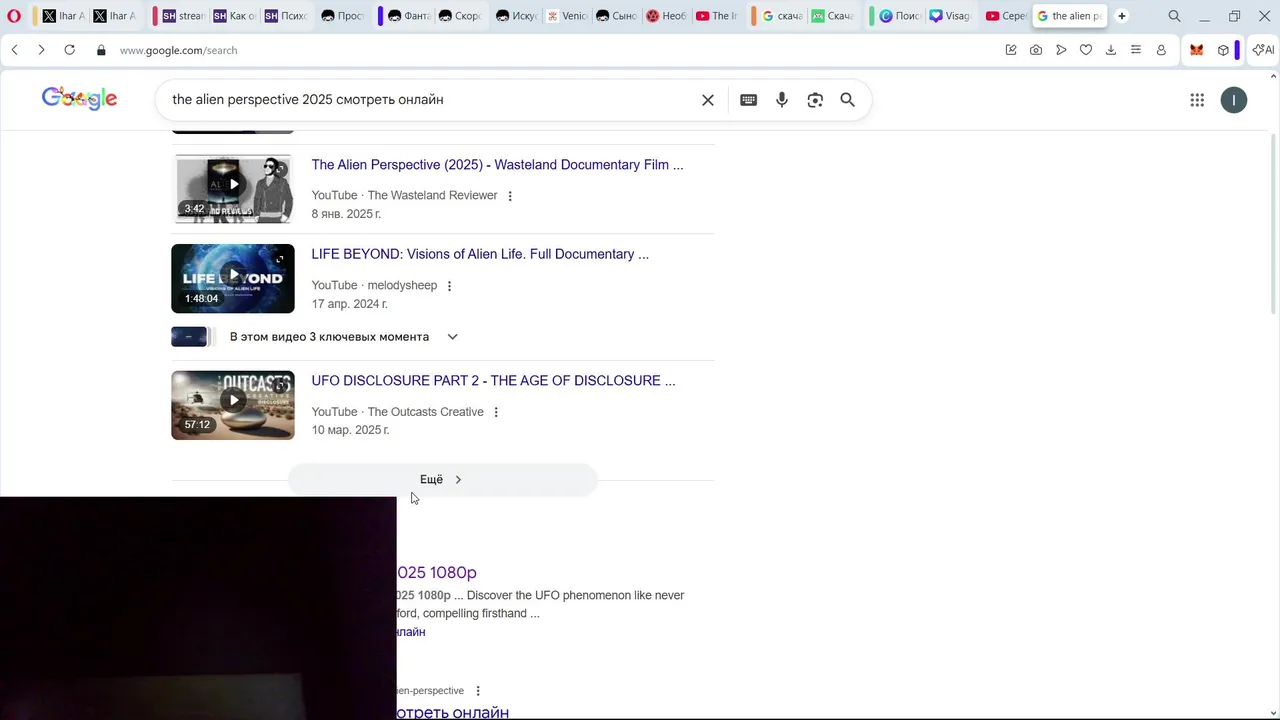Image resolution: width=1280 pixels, height=720 pixels.
Task: Open the player icon in the address bar
Action: [1061, 50]
